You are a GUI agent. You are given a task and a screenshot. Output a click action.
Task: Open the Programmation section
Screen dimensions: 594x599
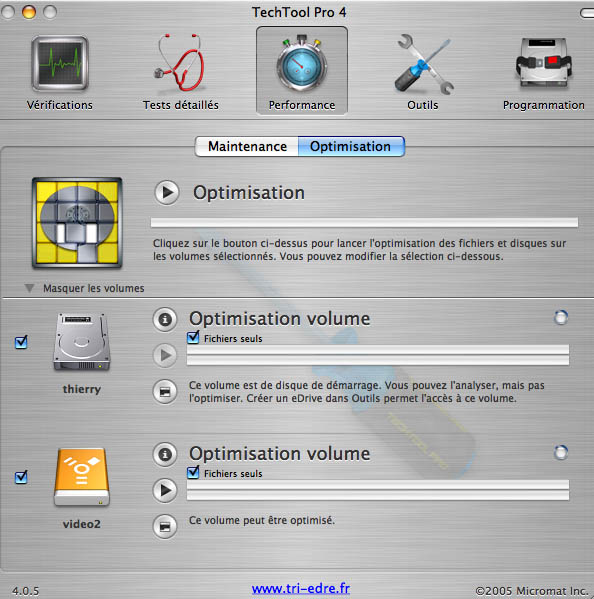pyautogui.click(x=544, y=73)
